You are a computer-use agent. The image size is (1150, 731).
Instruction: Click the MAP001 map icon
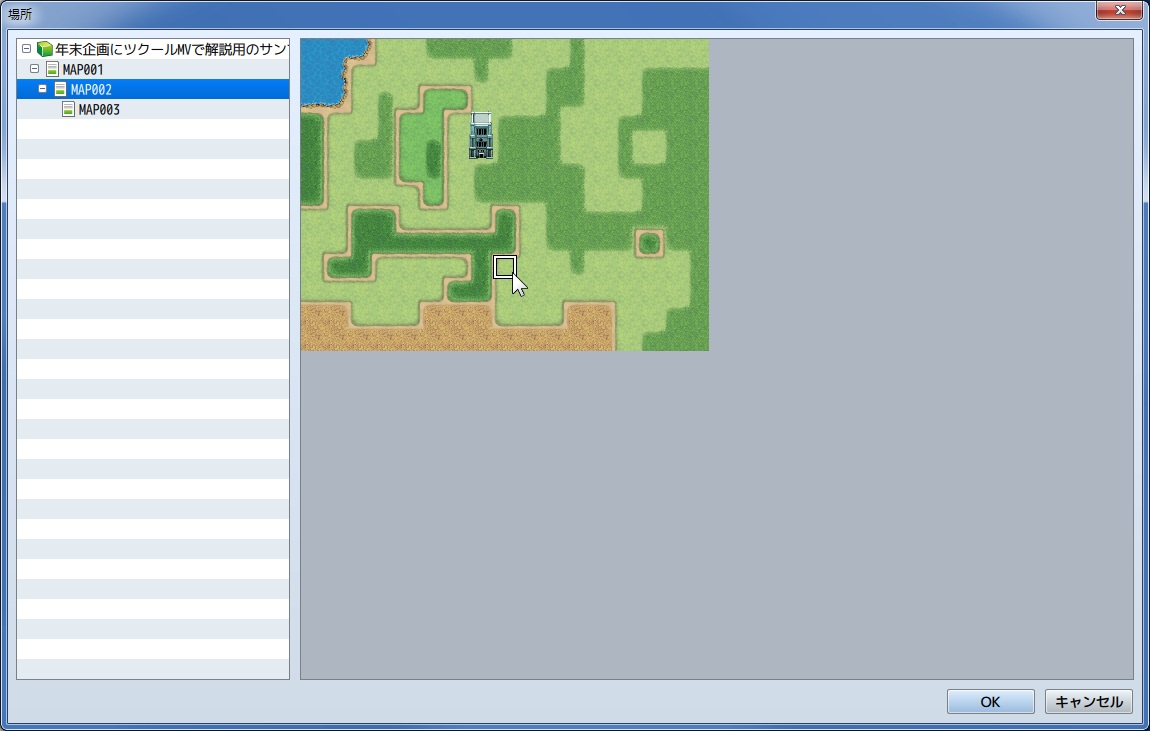click(x=52, y=69)
